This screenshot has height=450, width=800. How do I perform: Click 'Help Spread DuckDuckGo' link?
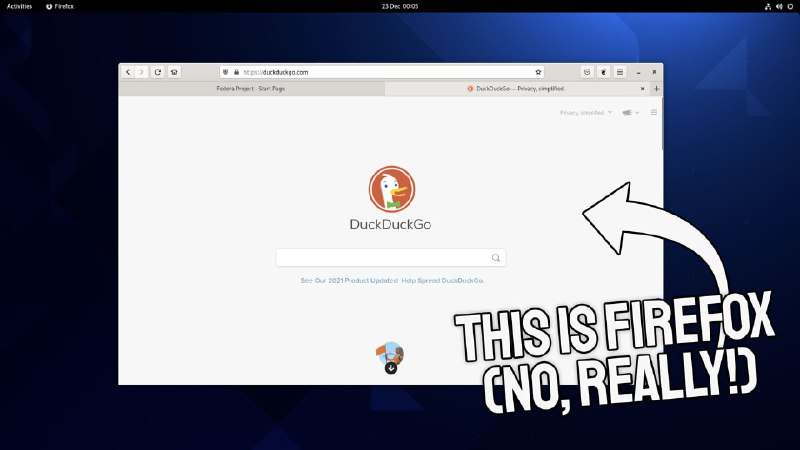coord(443,281)
